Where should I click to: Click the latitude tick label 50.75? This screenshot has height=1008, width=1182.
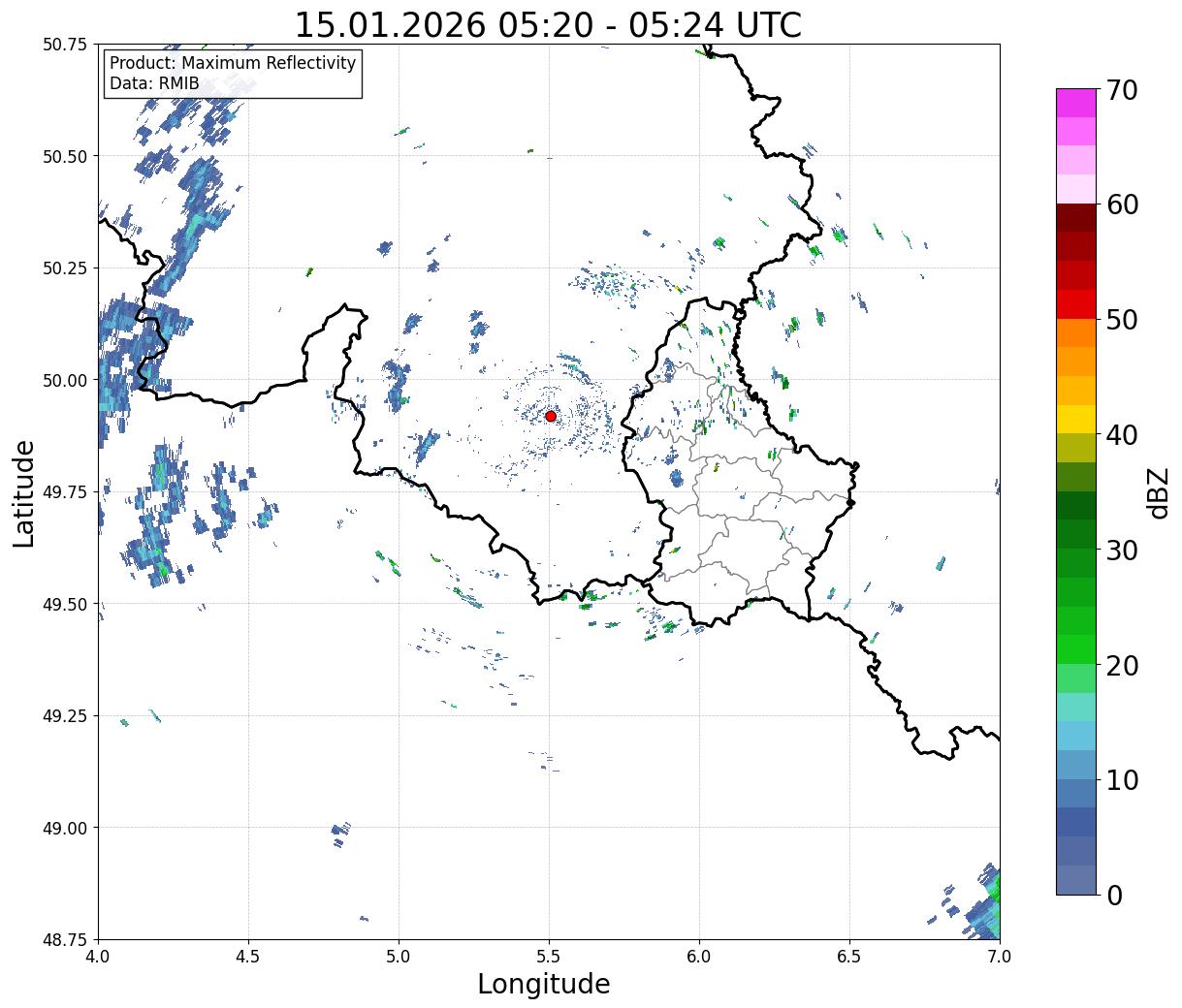(x=65, y=45)
